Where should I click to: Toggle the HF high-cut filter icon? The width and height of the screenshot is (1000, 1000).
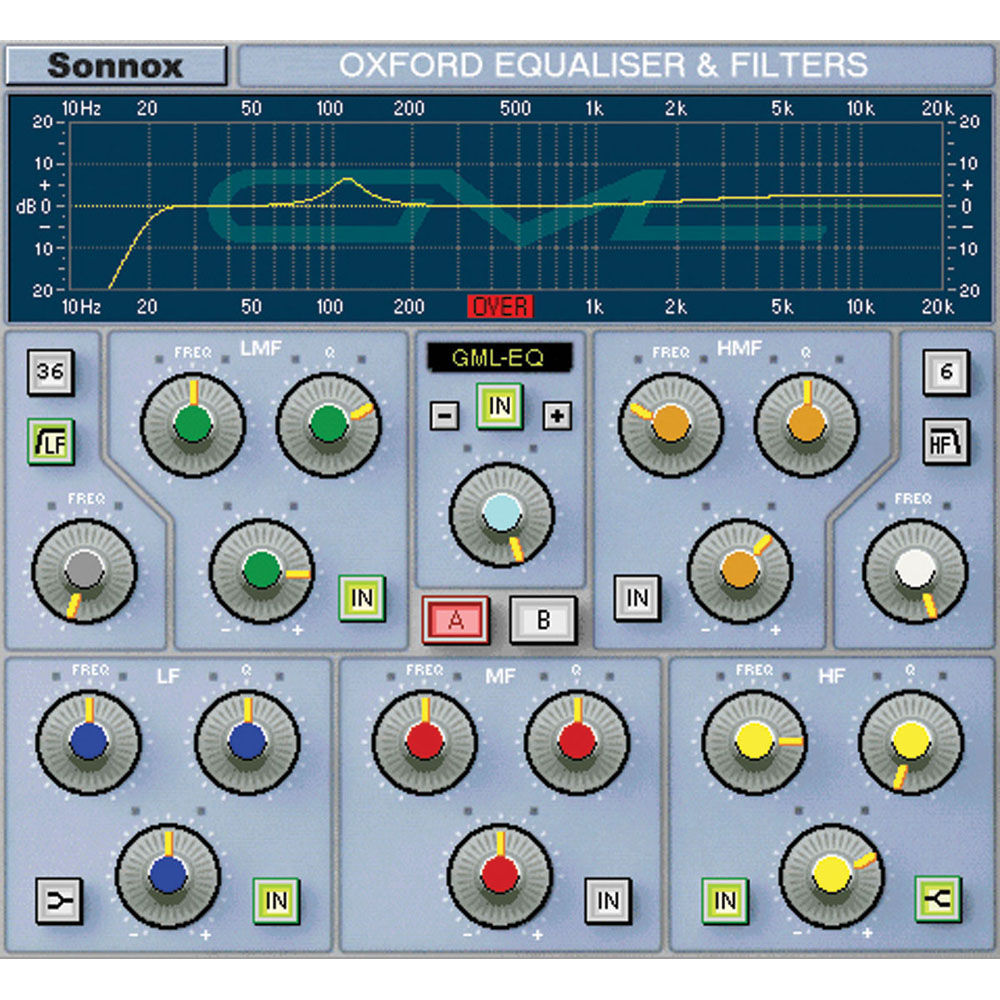[x=946, y=441]
